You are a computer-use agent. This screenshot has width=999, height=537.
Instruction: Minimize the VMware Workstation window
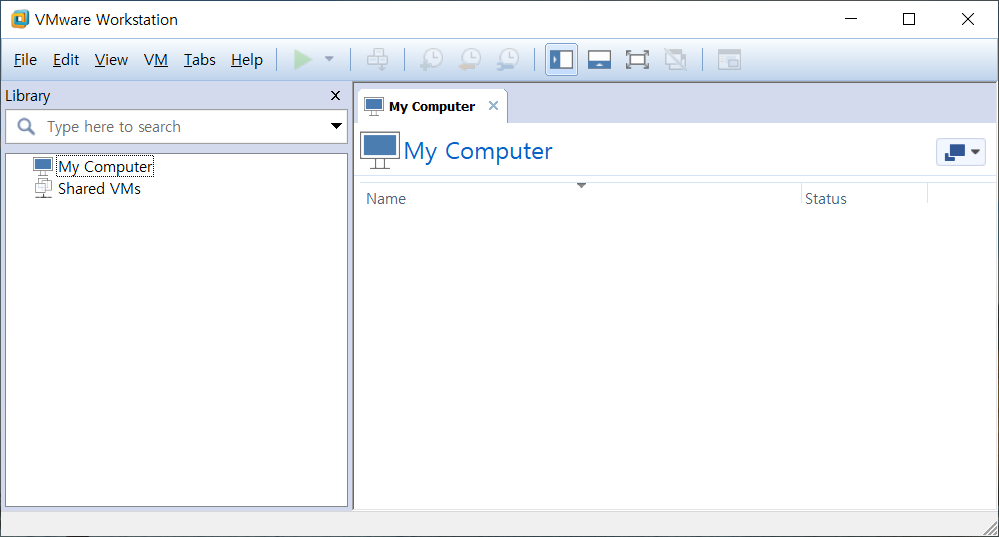[x=851, y=19]
